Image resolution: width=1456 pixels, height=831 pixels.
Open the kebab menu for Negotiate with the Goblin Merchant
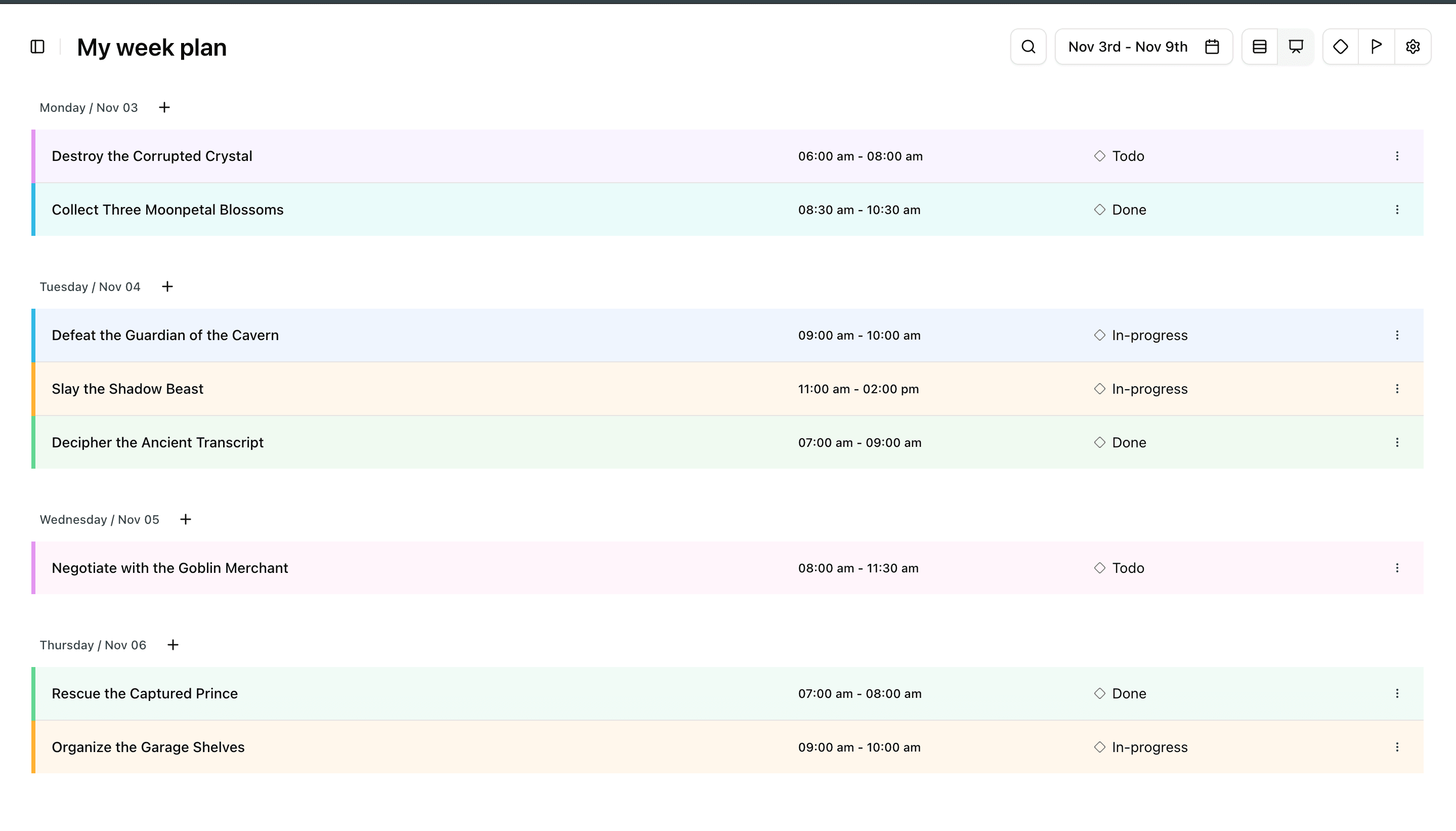(x=1398, y=568)
